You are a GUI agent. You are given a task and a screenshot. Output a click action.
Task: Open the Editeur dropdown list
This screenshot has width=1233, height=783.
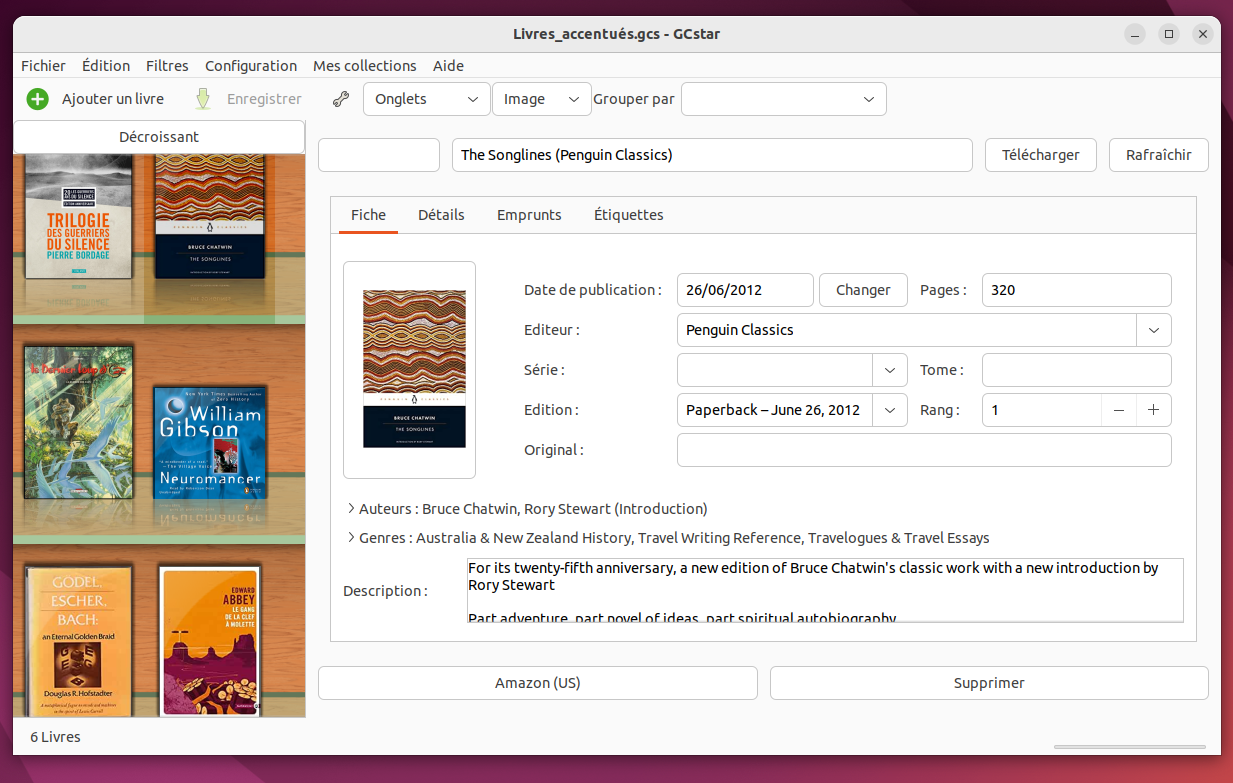coord(1153,330)
